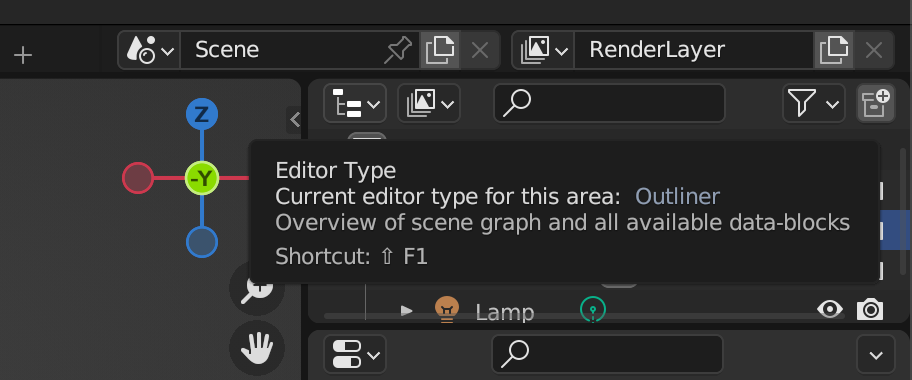Expand the Lamp tree item arrow

coord(407,310)
